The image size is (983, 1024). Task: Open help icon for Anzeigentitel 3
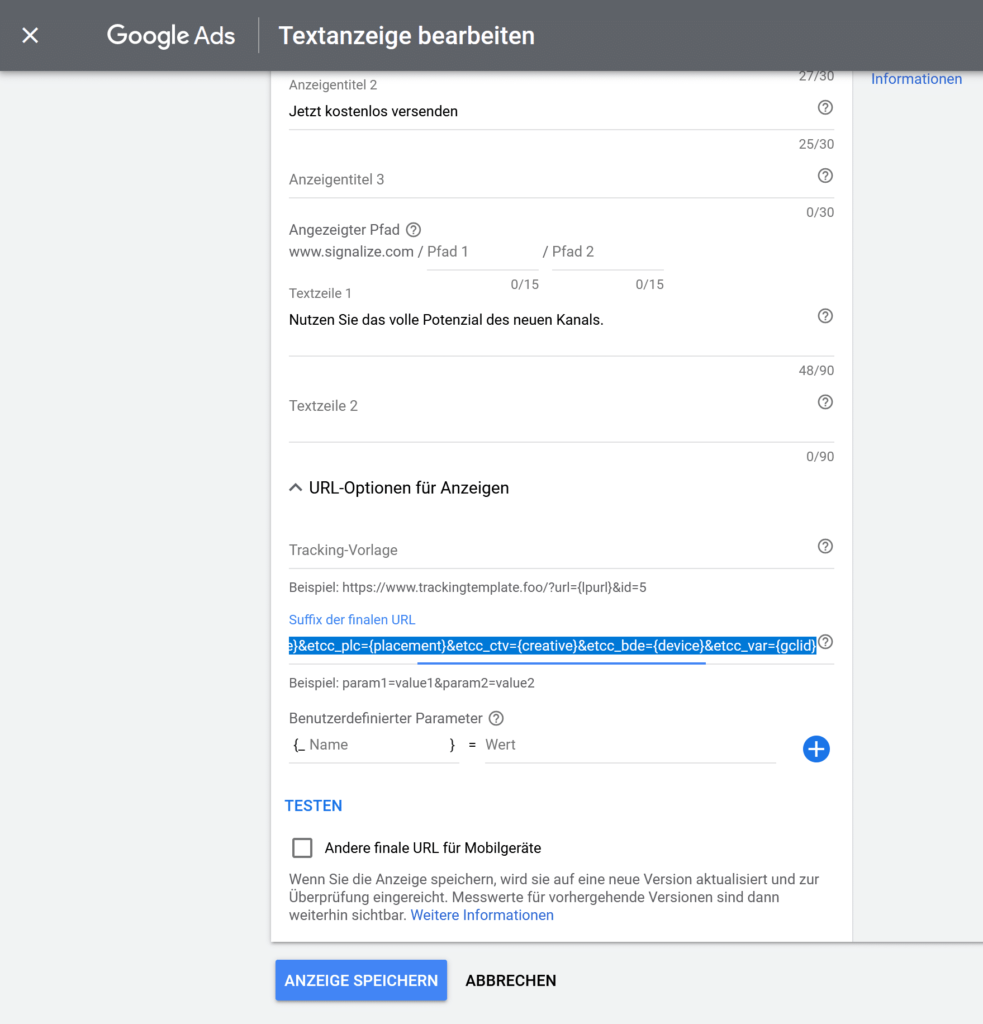(825, 176)
